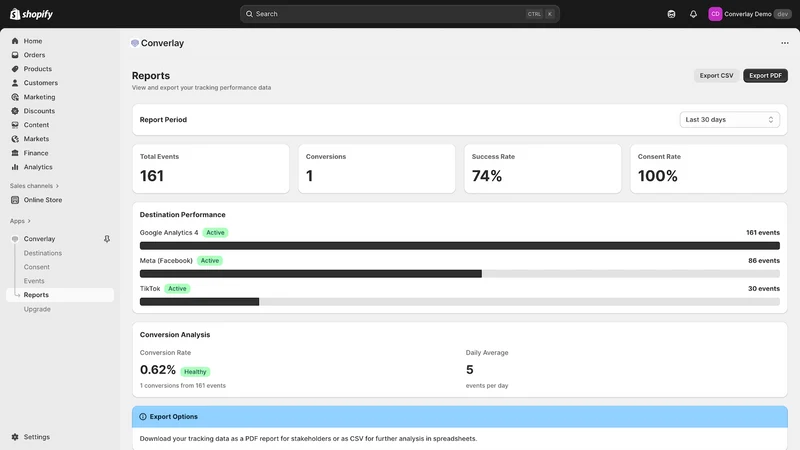This screenshot has width=800, height=450.
Task: Open the store sidekick icon in top bar
Action: click(671, 14)
